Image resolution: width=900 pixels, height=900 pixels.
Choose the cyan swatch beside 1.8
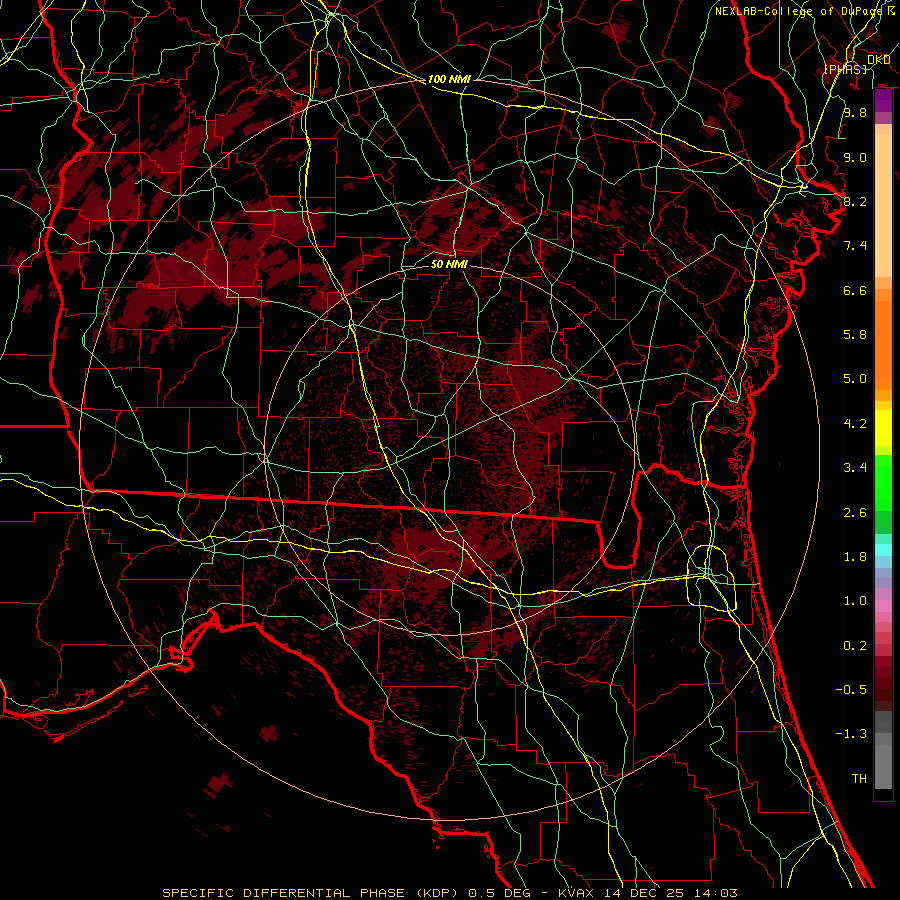[x=883, y=550]
